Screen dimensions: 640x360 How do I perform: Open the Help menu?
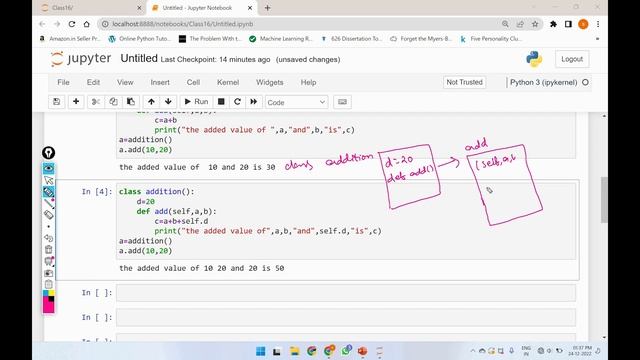pyautogui.click(x=308, y=82)
